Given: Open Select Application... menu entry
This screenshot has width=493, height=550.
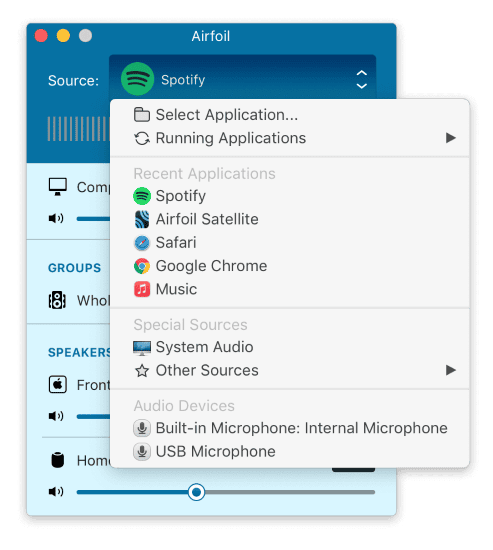Looking at the screenshot, I should 290,115.
